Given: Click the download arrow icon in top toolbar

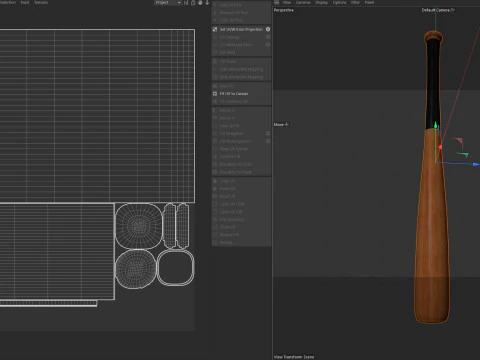Looking at the screenshot, I should (x=207, y=3).
